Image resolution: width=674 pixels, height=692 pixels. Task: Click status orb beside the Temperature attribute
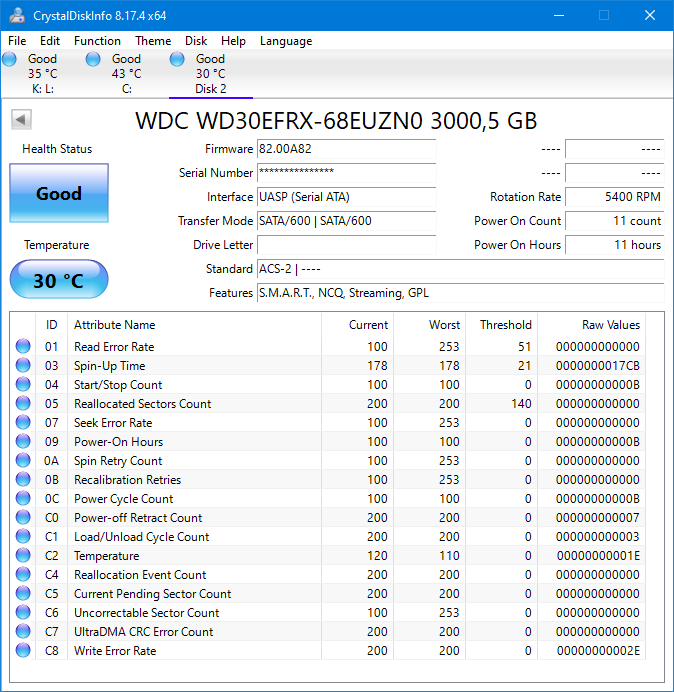pyautogui.click(x=23, y=556)
